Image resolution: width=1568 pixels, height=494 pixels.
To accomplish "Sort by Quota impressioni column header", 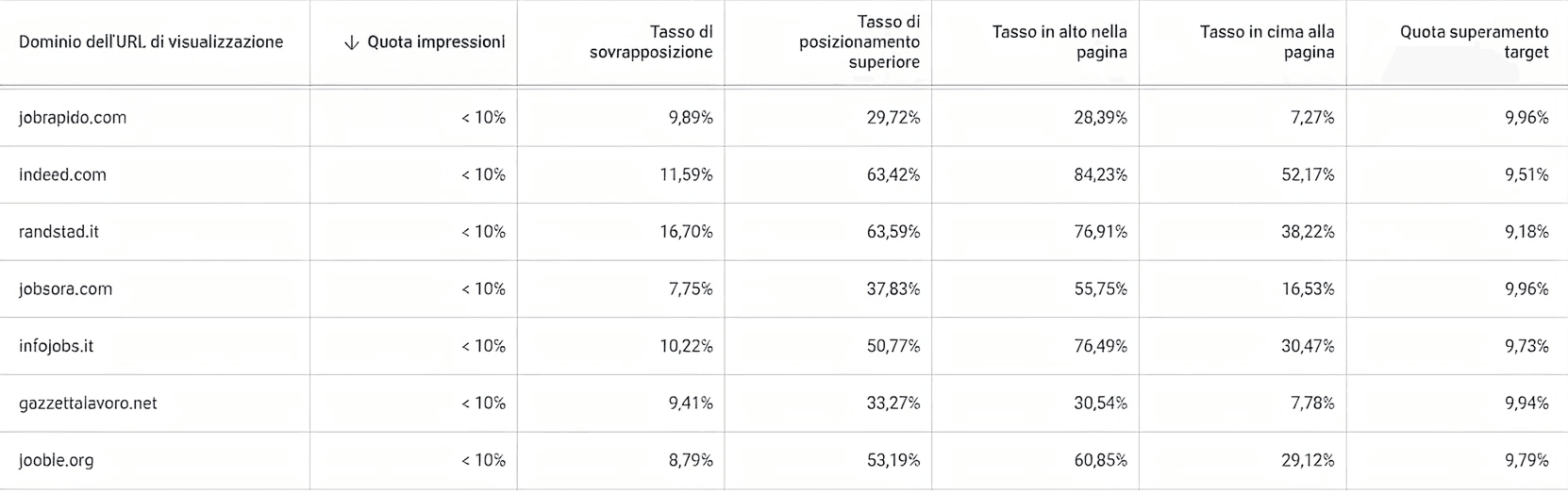I will click(x=436, y=42).
